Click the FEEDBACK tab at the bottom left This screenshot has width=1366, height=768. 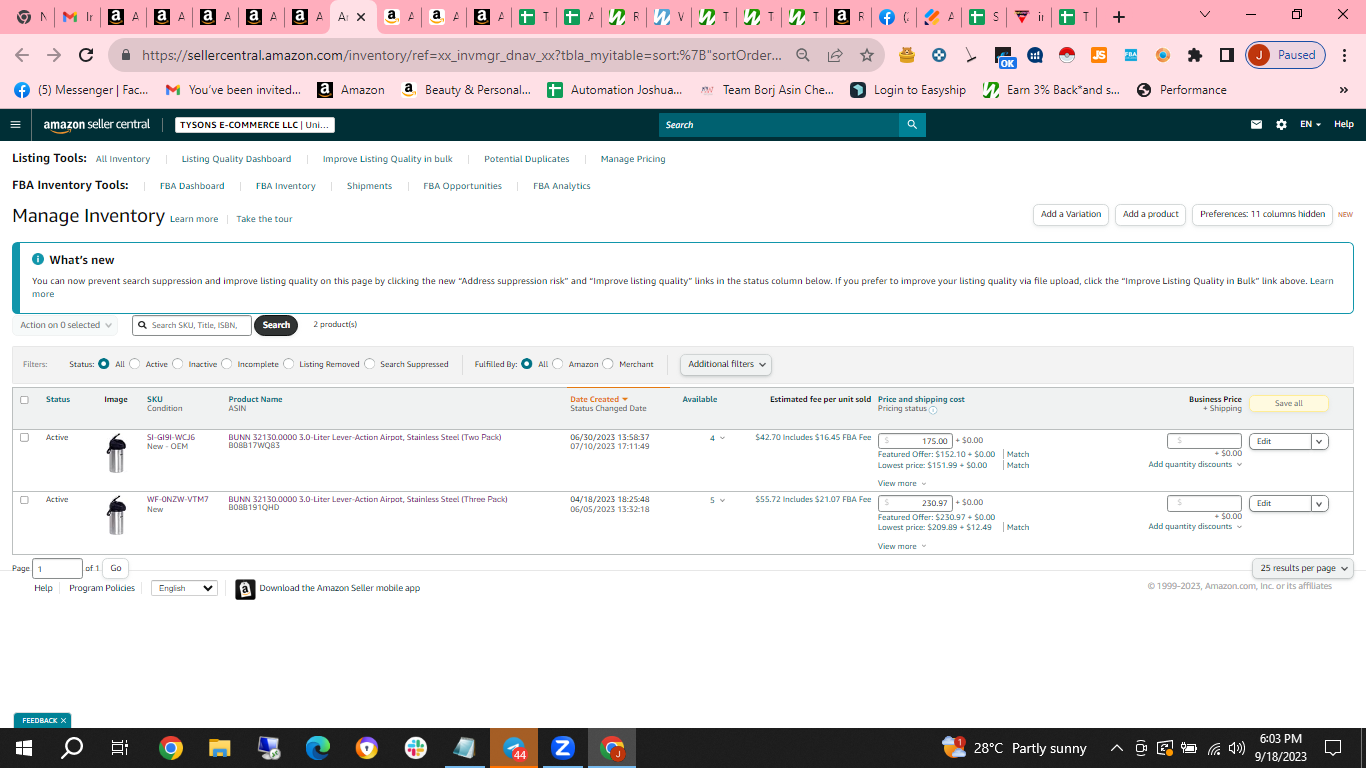[42, 720]
